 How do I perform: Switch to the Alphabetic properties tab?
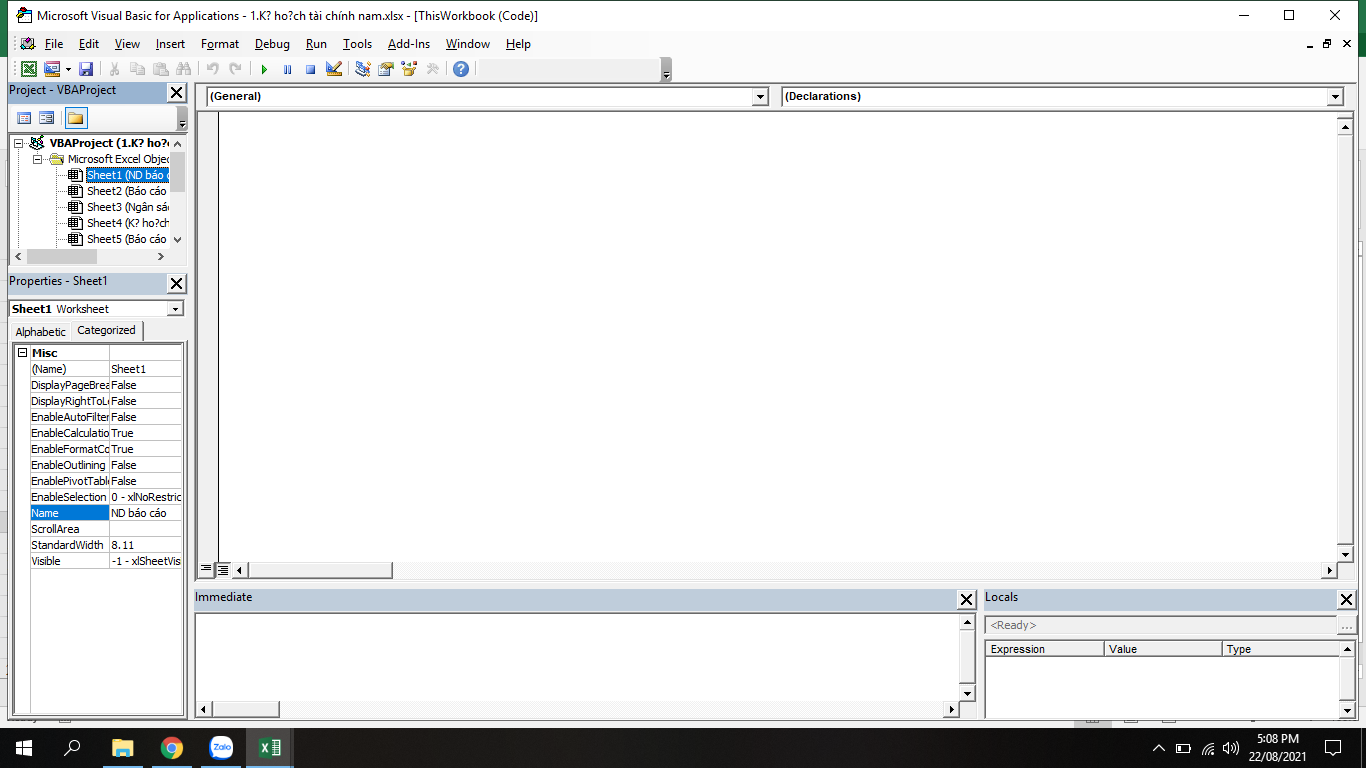coord(41,332)
